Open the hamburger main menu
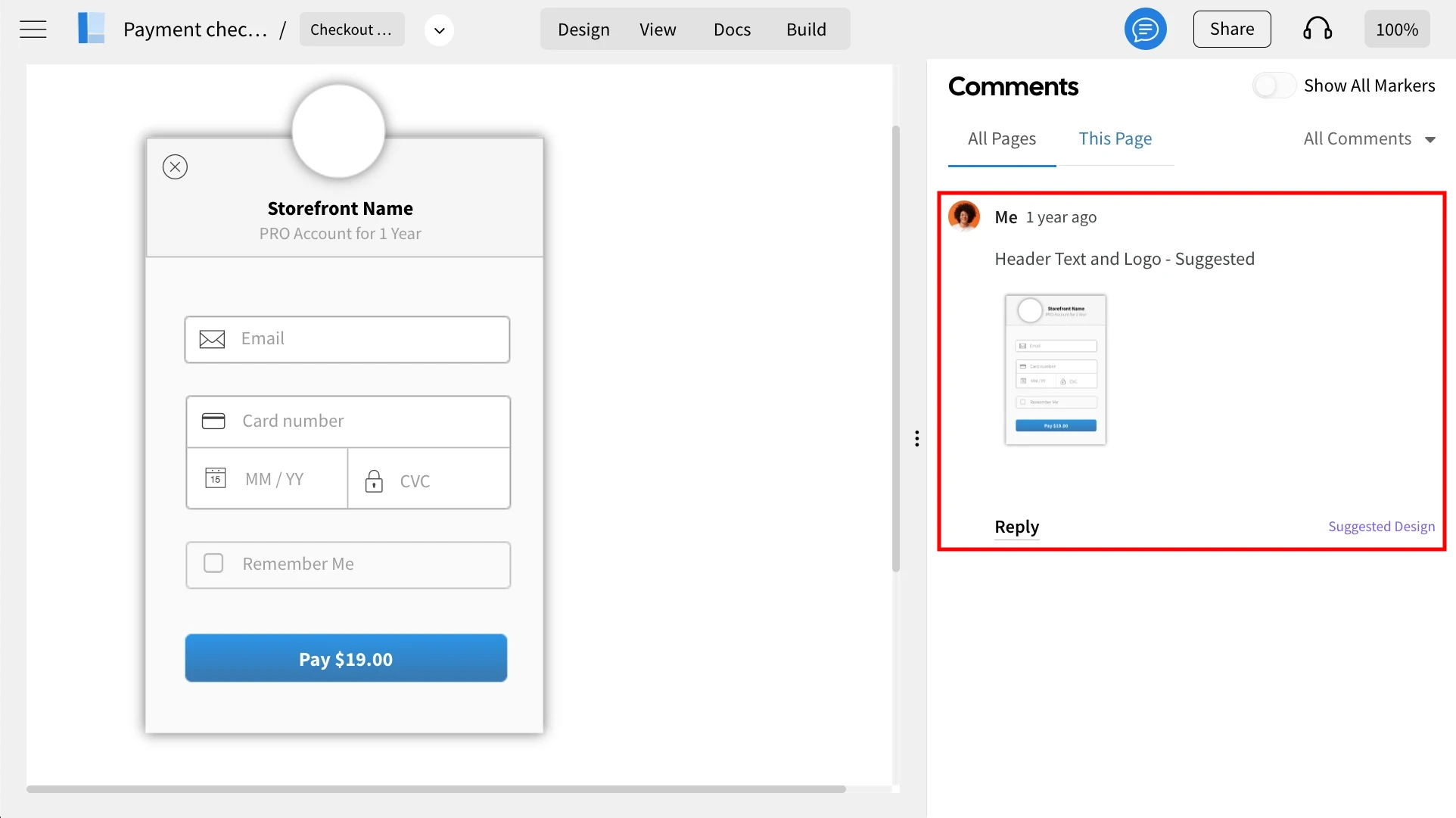Screen dimensions: 1456x818 [33, 30]
